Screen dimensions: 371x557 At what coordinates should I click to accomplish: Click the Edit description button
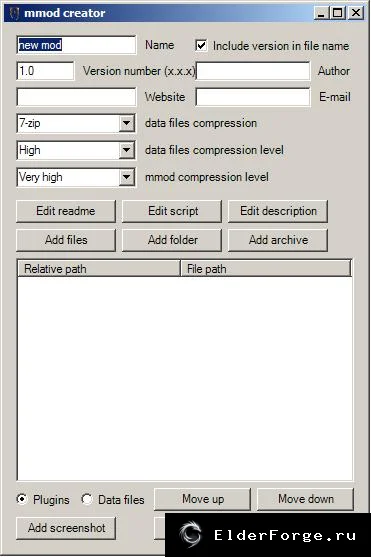(278, 211)
